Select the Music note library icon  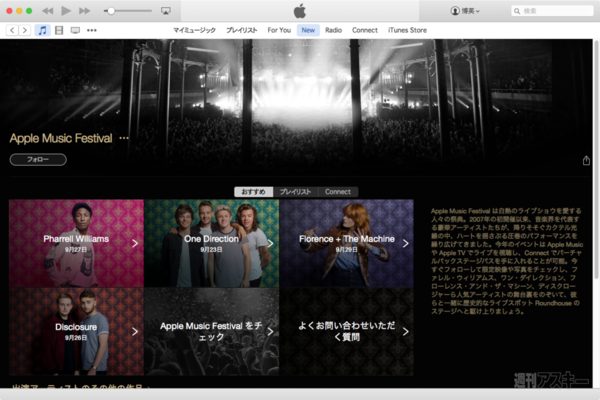(42, 30)
